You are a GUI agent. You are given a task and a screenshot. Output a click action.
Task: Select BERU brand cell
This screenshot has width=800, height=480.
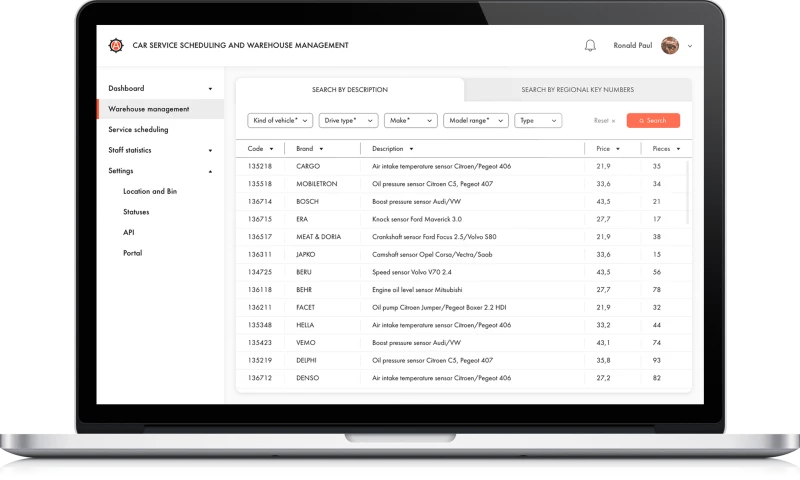[x=304, y=272]
